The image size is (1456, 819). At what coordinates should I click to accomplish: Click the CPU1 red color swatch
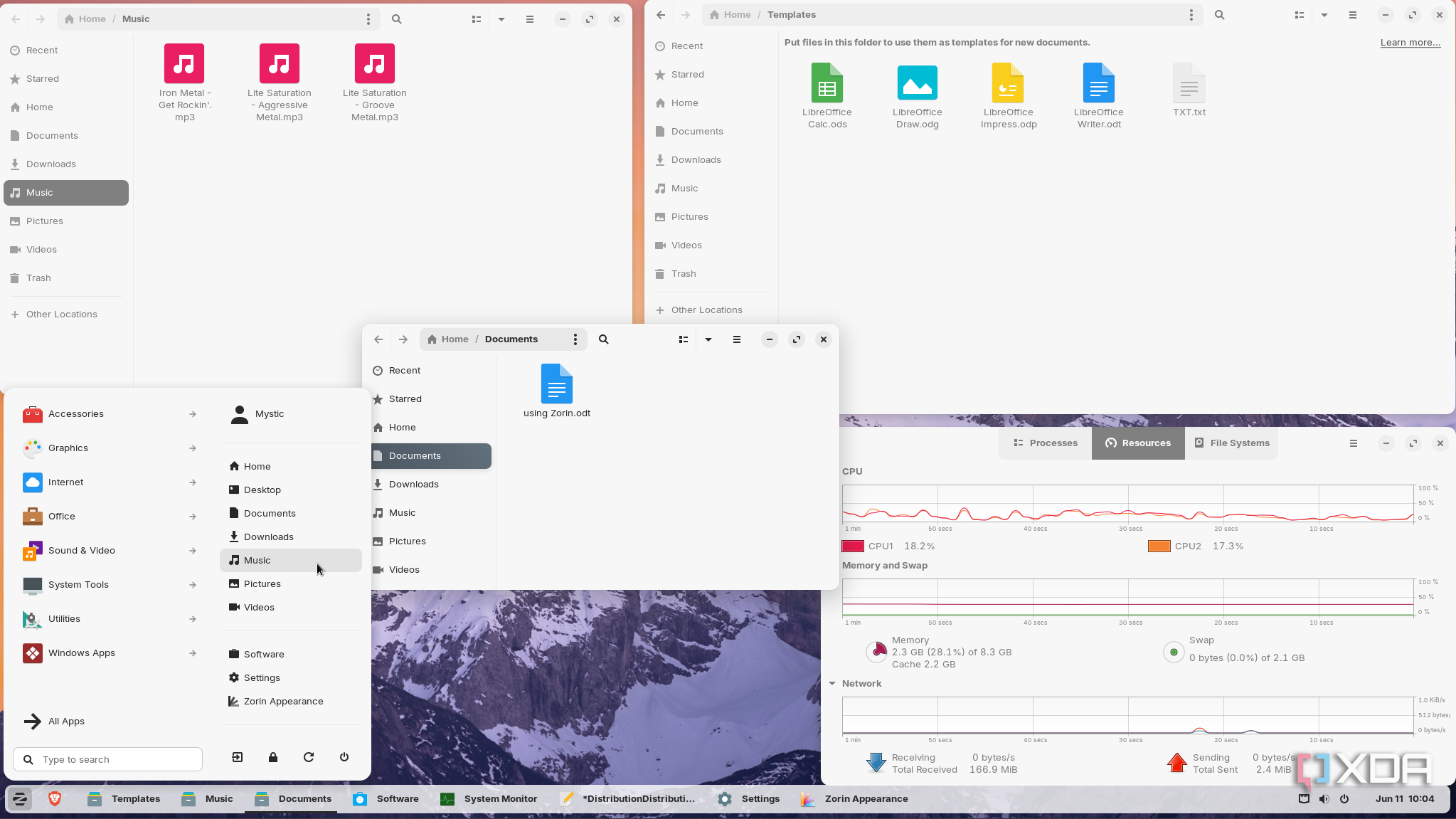(853, 546)
